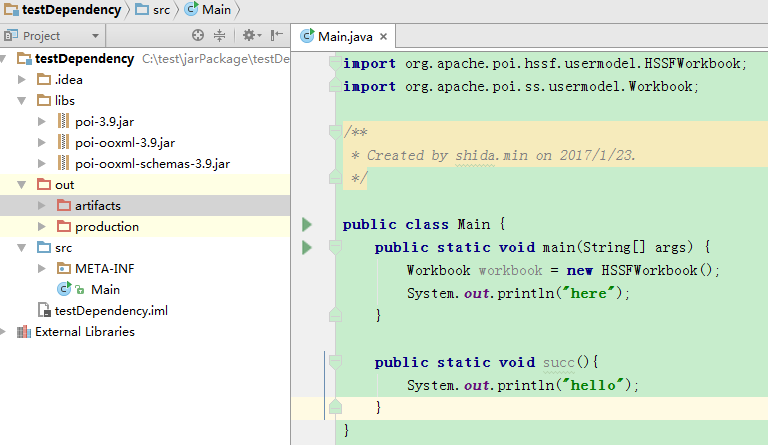Collapse the src folder
The width and height of the screenshot is (768, 445).
[x=22, y=248]
